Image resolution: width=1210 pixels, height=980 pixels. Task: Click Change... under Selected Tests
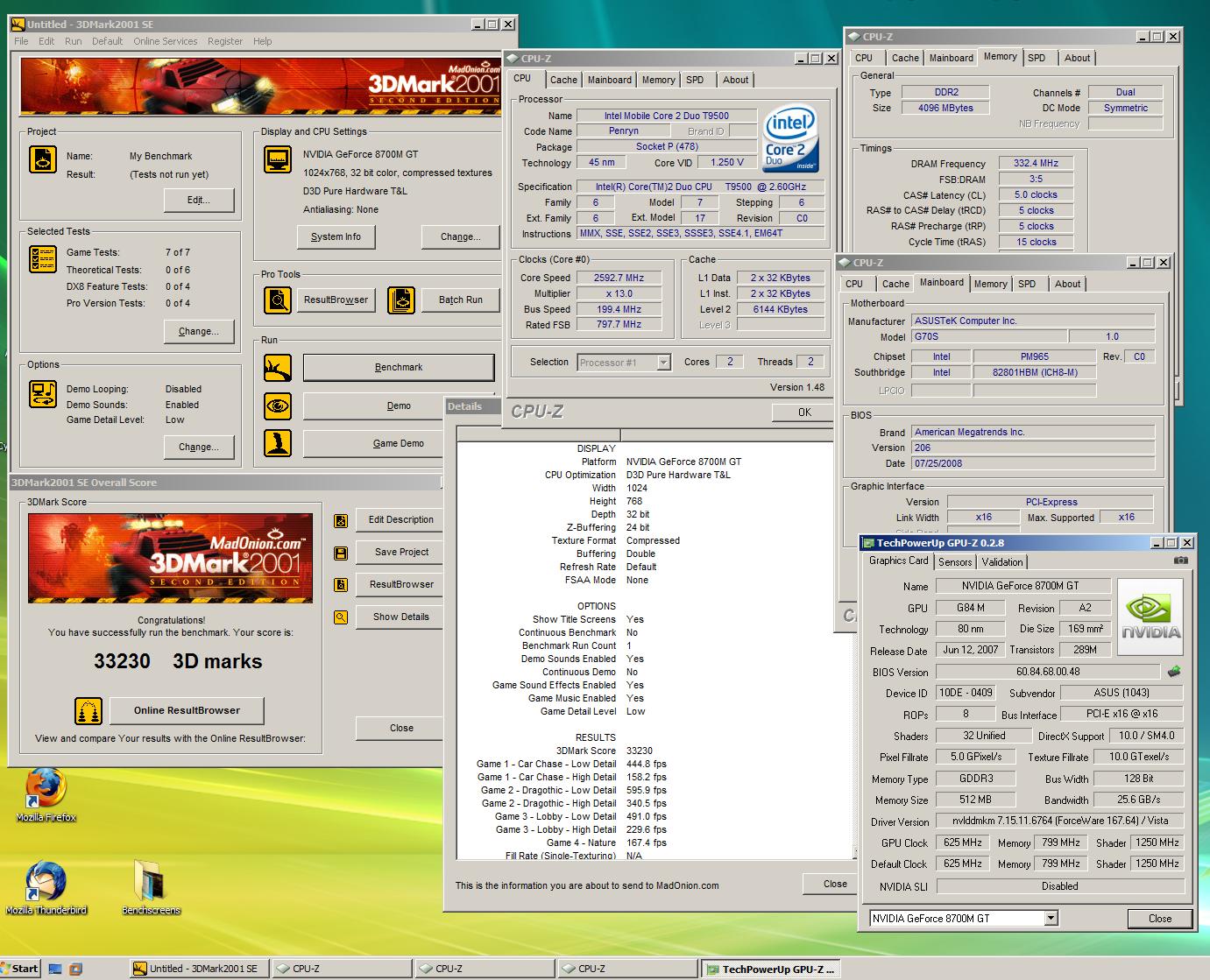[199, 331]
